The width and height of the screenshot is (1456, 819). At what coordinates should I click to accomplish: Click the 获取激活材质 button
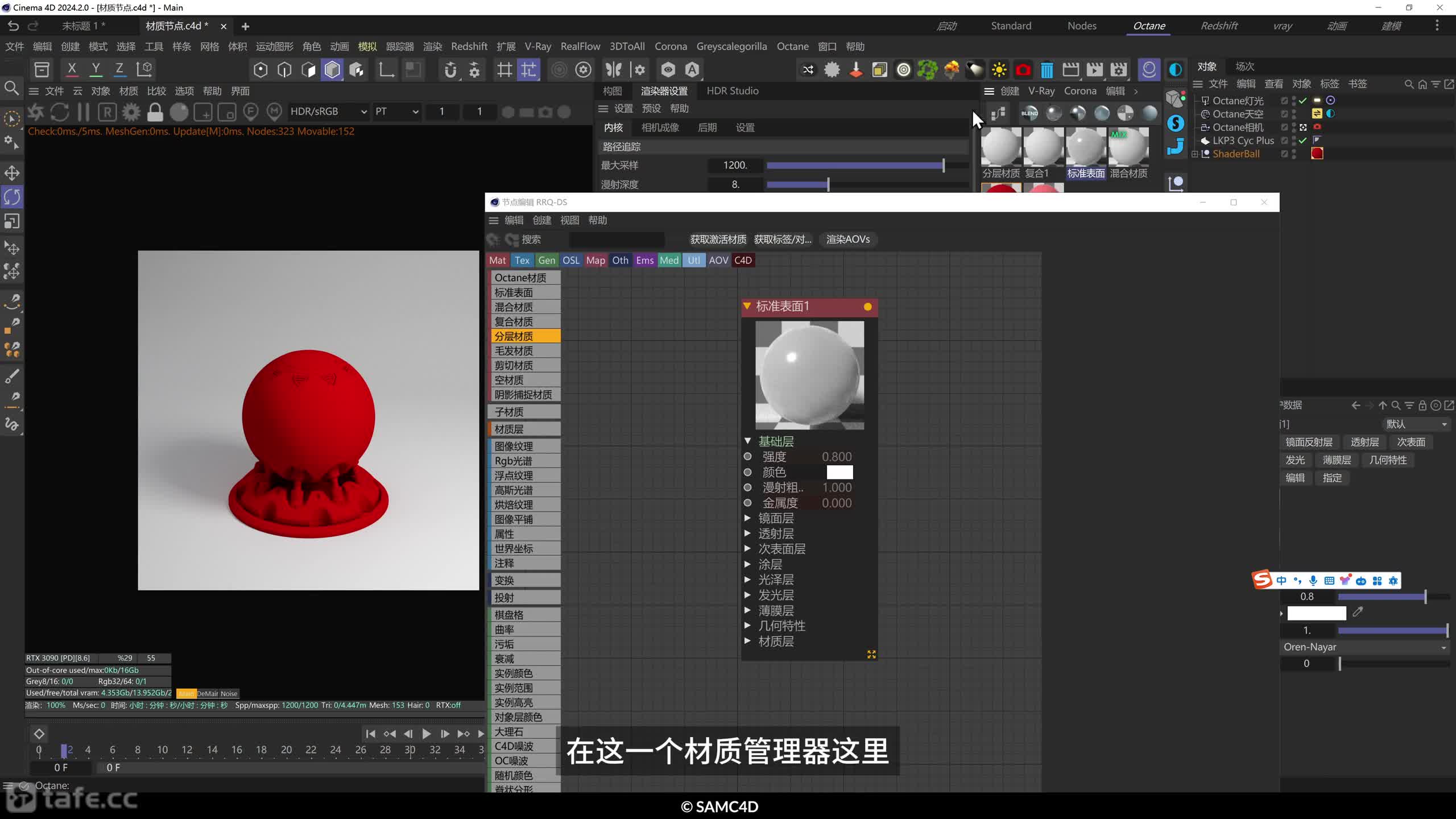(x=718, y=239)
